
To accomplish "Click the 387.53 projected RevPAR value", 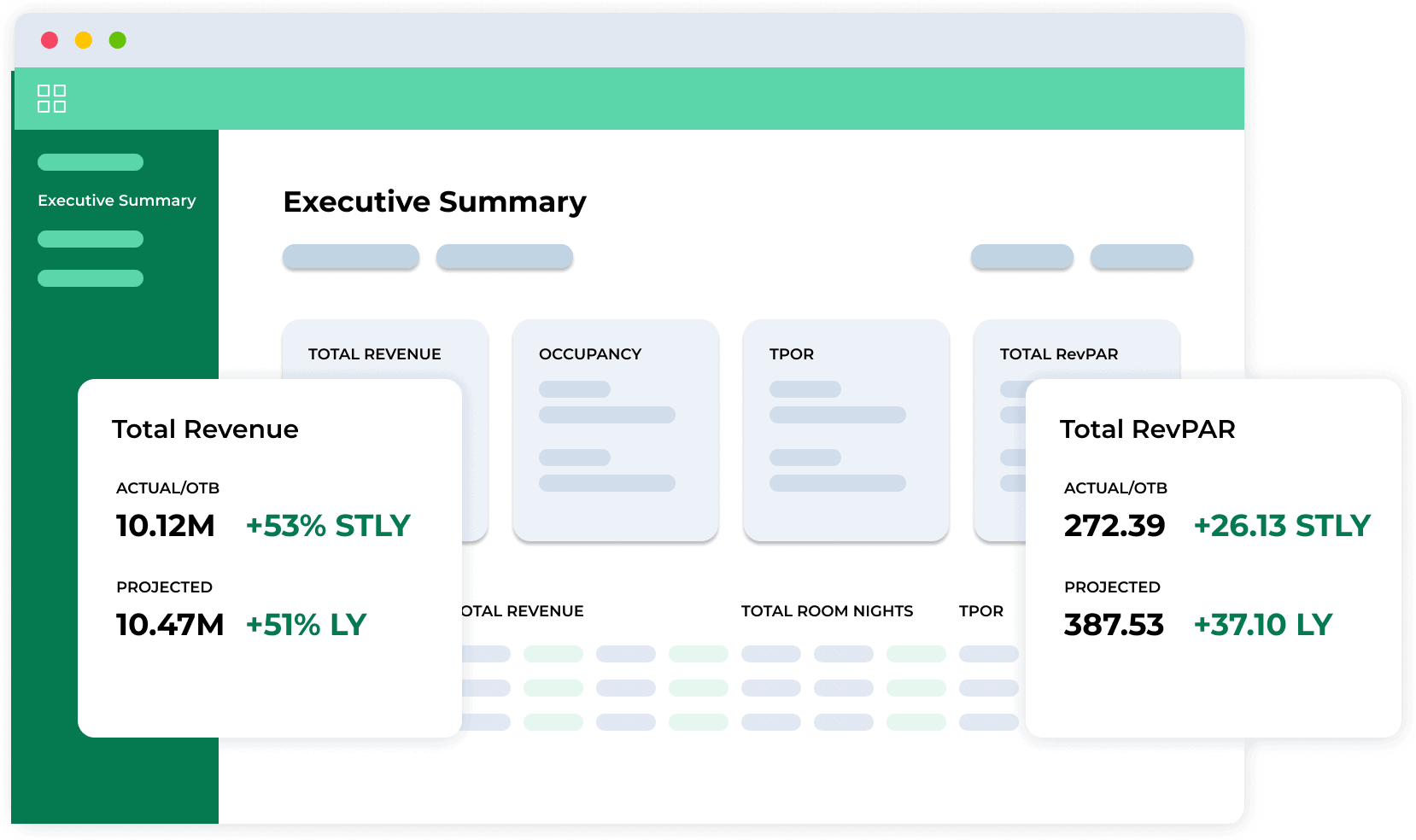I will click(x=1114, y=625).
